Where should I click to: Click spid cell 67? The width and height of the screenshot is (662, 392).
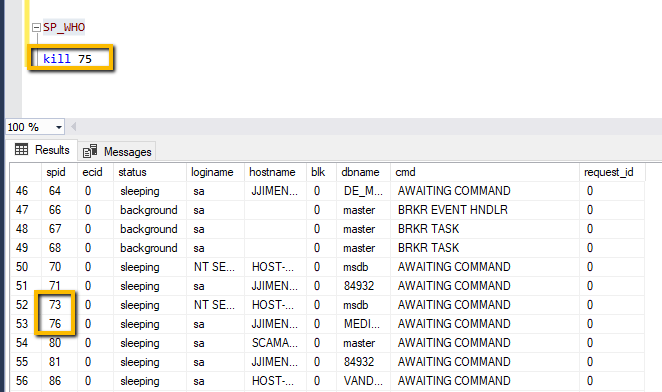tap(59, 229)
